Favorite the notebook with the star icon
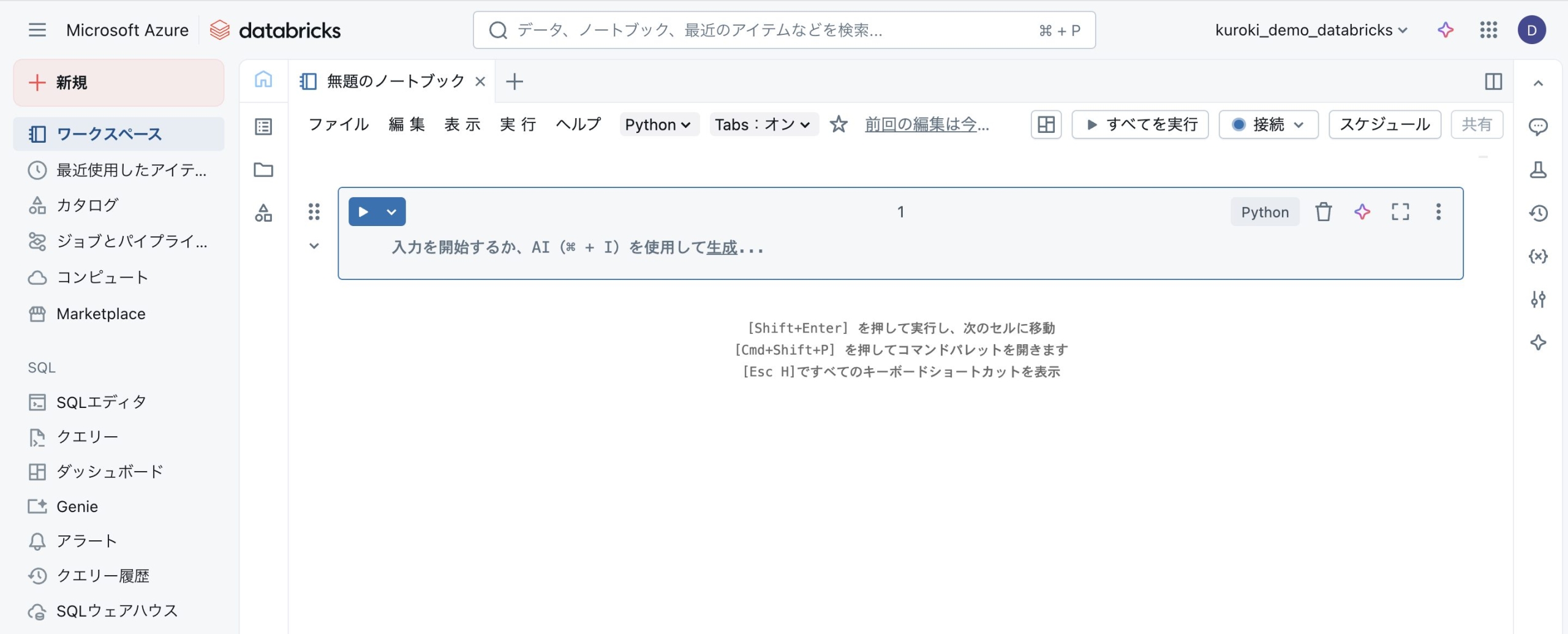The image size is (1568, 634). click(x=838, y=124)
